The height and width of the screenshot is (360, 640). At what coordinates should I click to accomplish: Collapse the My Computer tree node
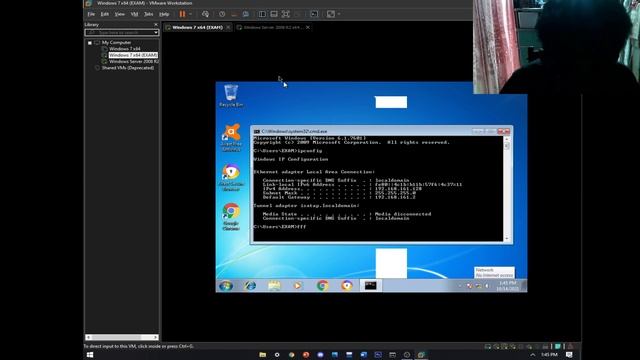pyautogui.click(x=90, y=42)
